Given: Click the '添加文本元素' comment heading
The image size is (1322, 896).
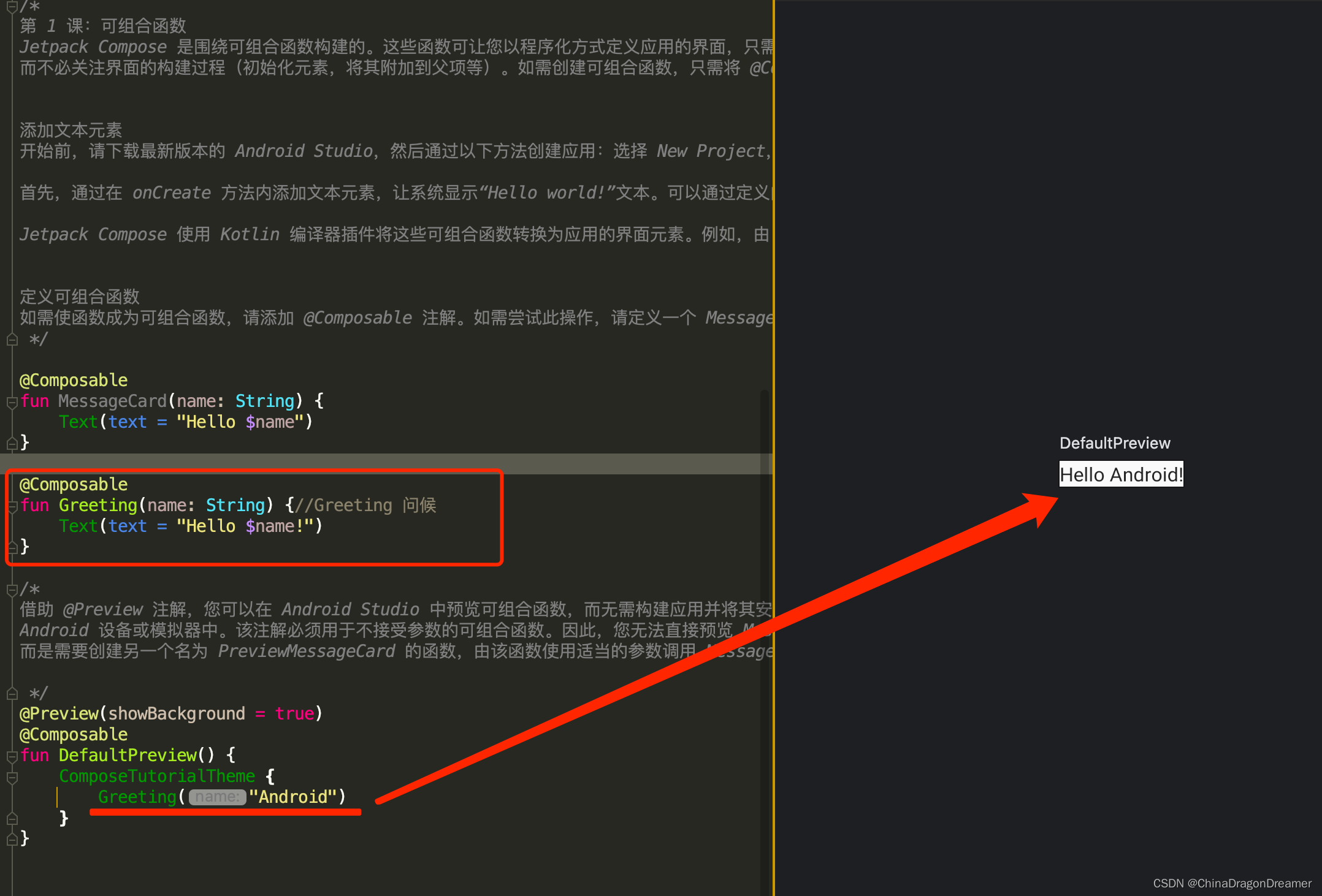Looking at the screenshot, I should [71, 130].
